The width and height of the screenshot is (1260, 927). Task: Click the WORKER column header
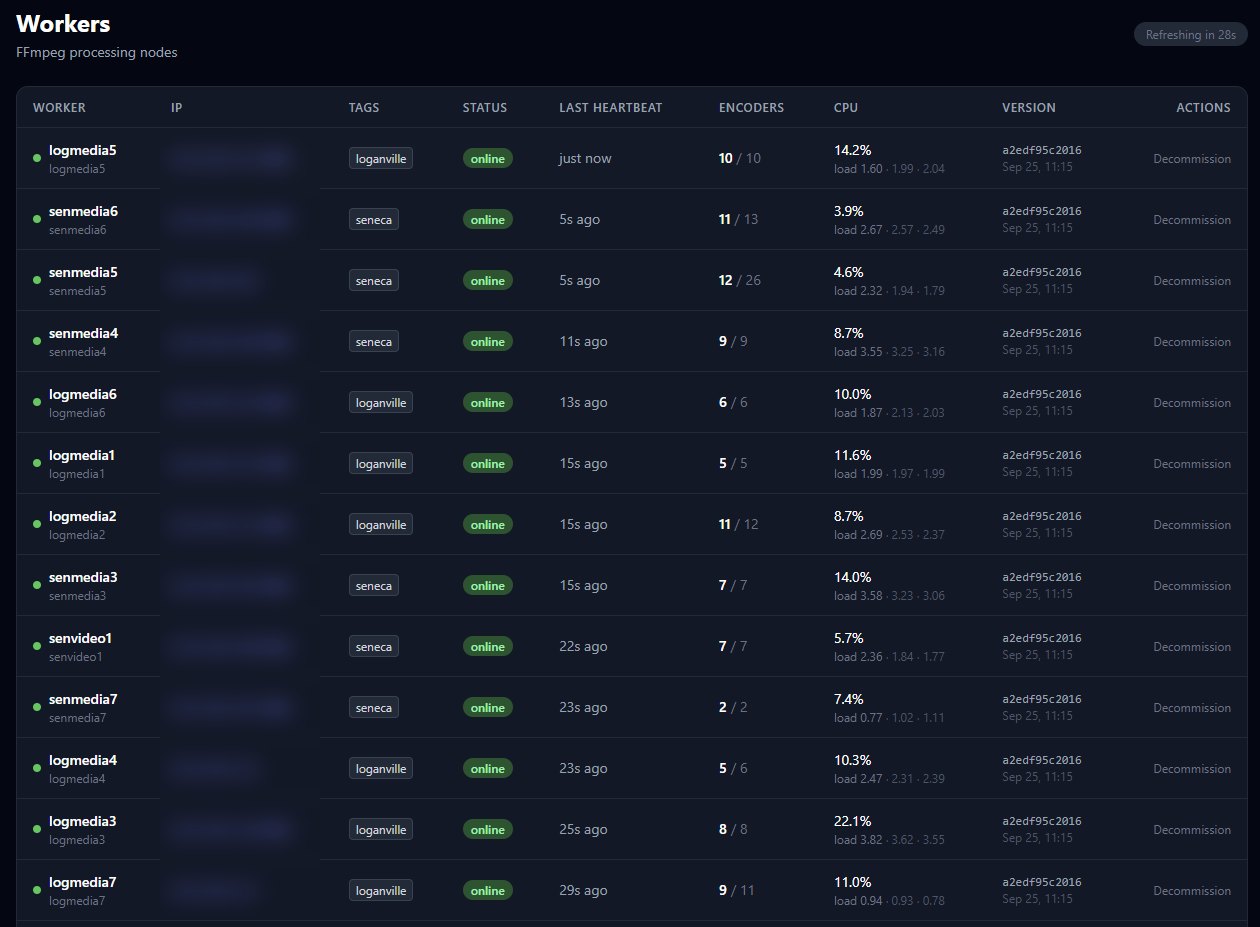tap(59, 108)
